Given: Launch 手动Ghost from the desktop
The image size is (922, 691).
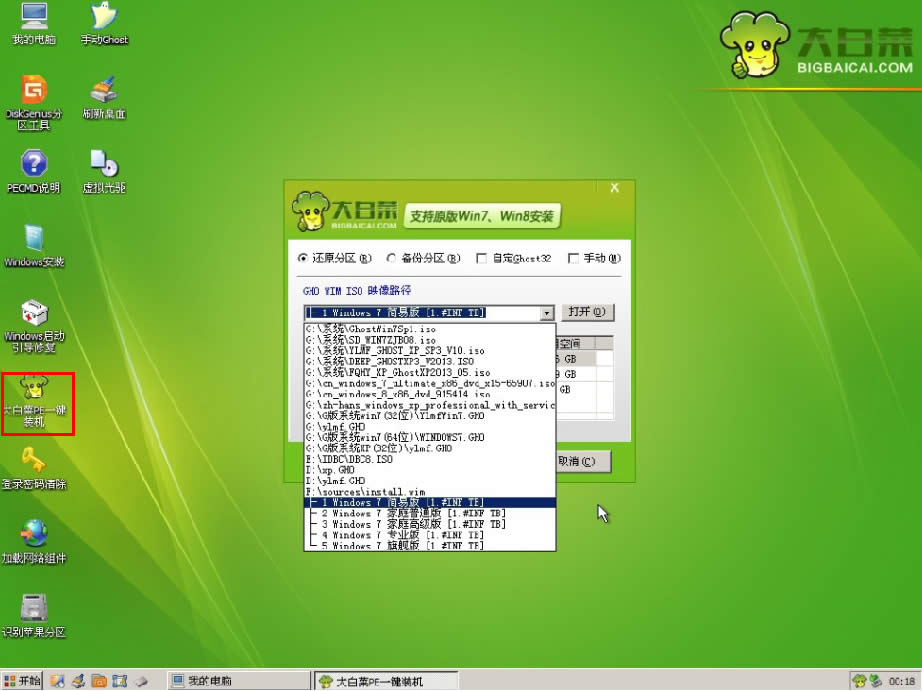Looking at the screenshot, I should coord(103,22).
